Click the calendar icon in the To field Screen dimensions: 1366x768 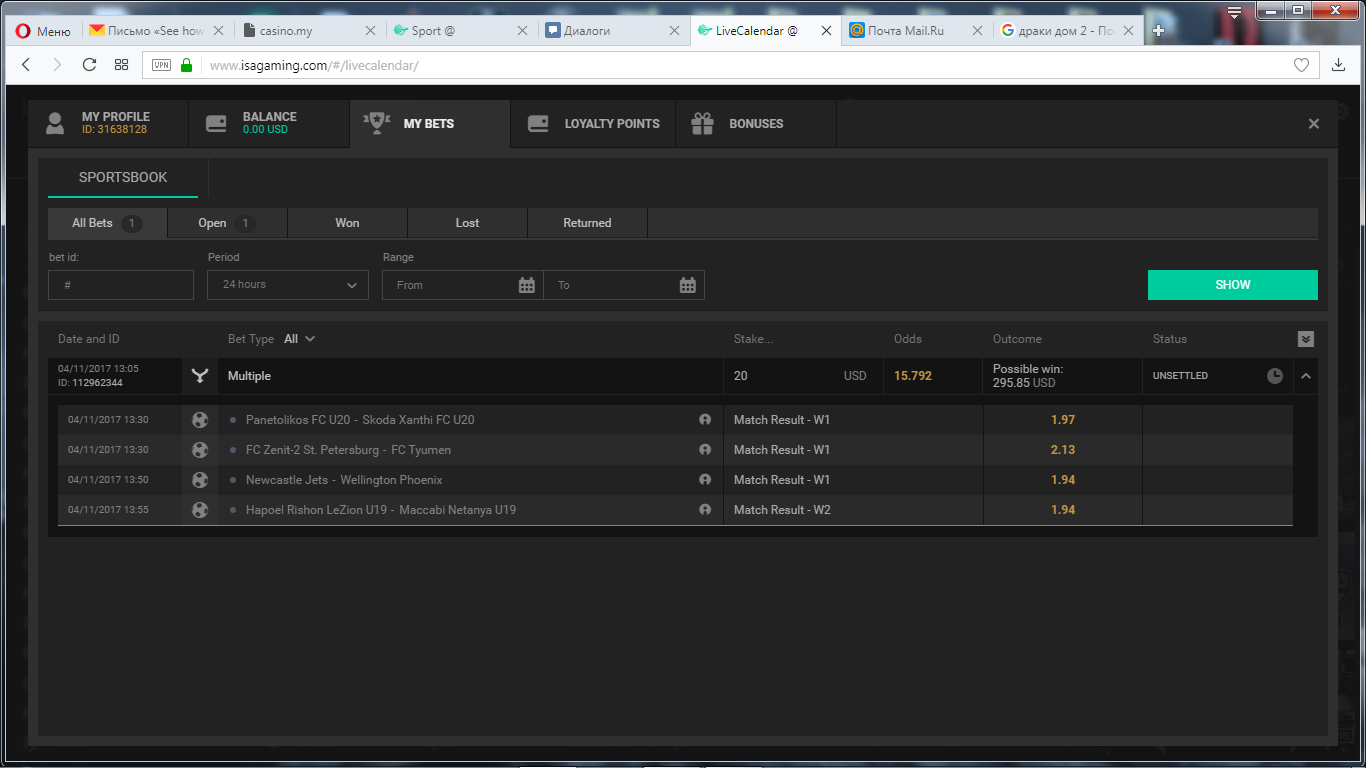point(687,285)
